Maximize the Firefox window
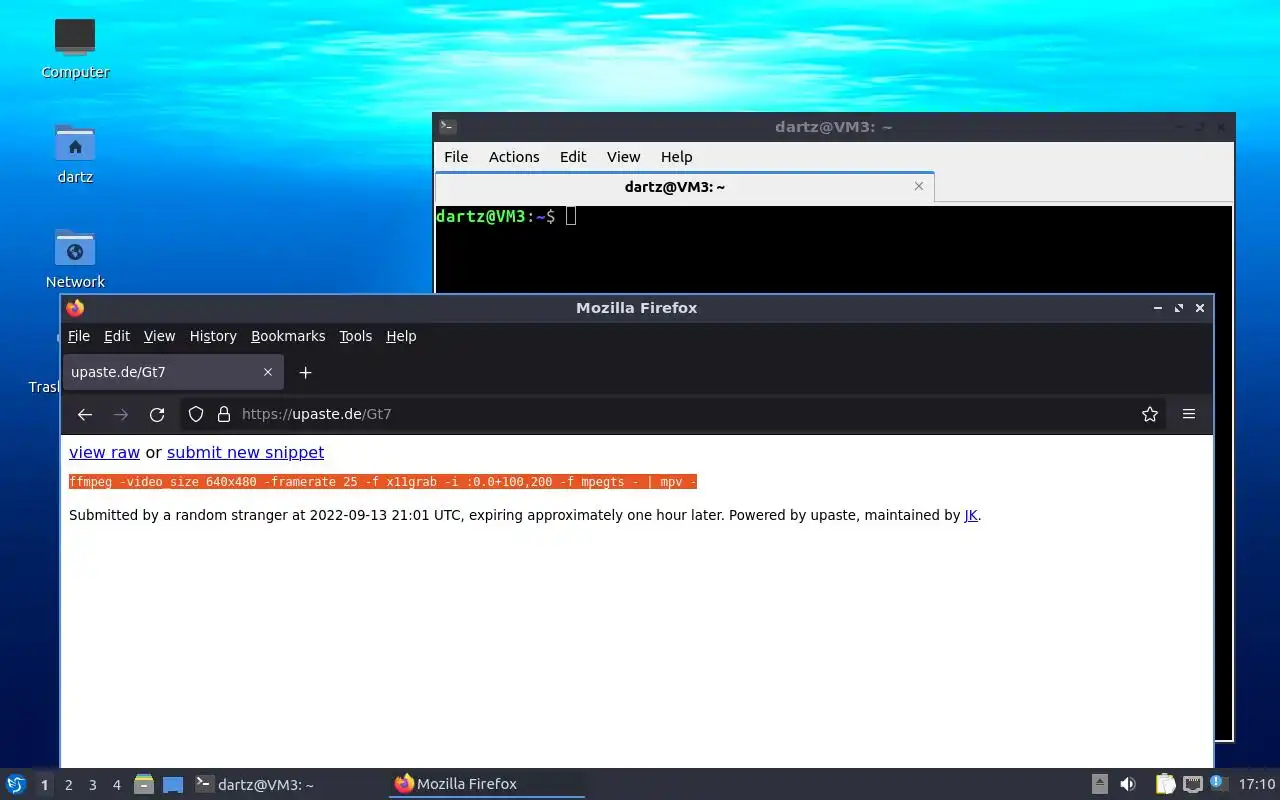 [x=1179, y=308]
